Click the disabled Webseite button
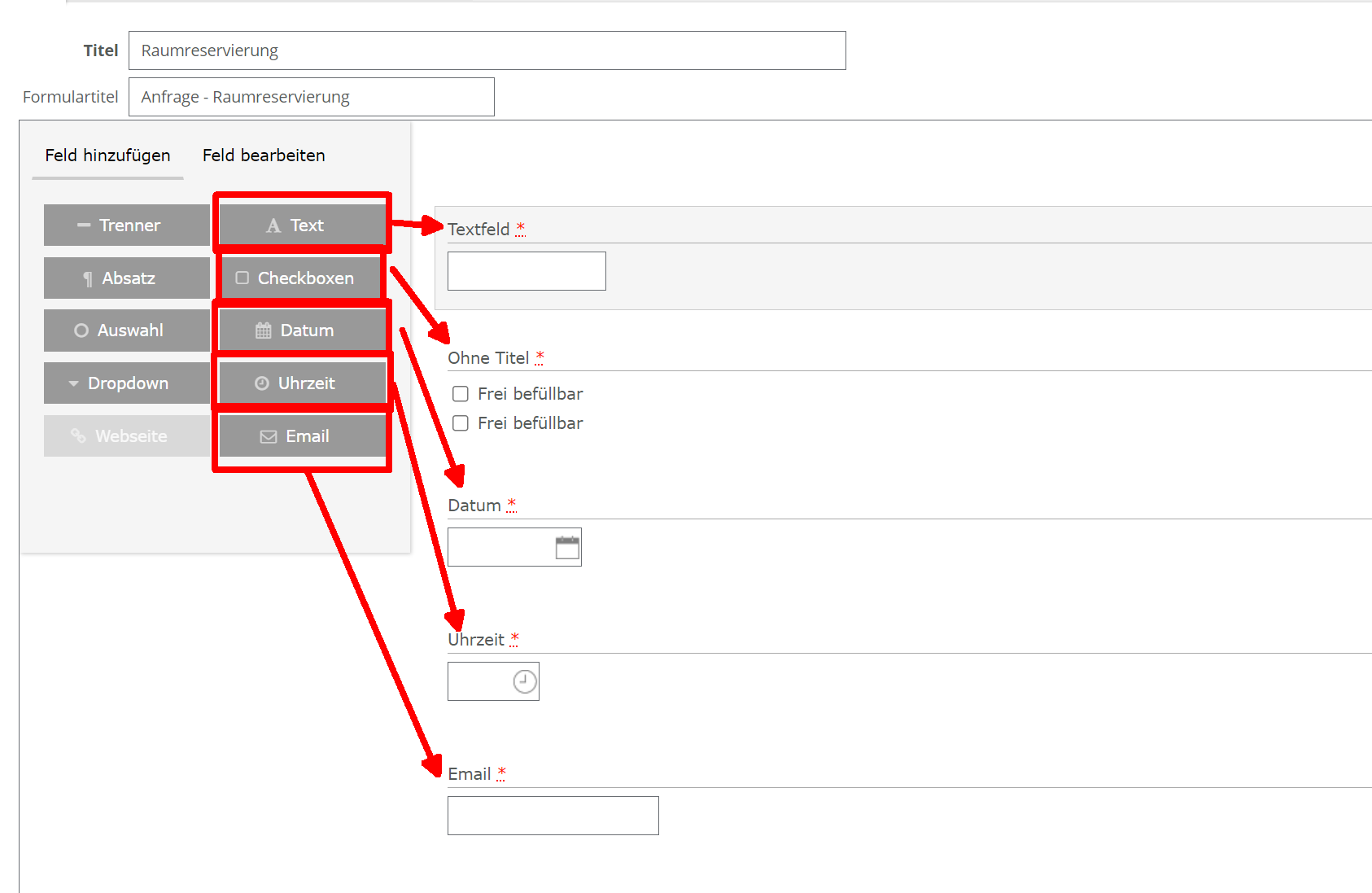 click(x=126, y=436)
